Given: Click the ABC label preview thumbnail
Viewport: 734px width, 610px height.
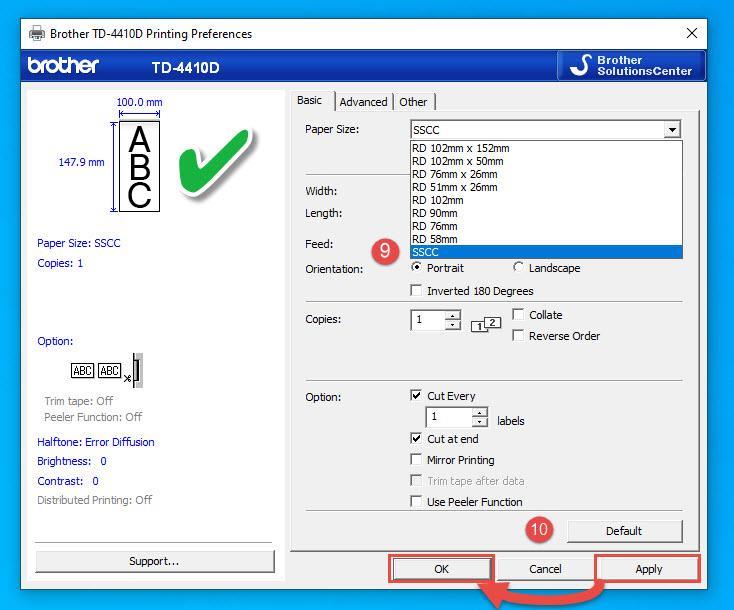Looking at the screenshot, I should click(x=139, y=166).
